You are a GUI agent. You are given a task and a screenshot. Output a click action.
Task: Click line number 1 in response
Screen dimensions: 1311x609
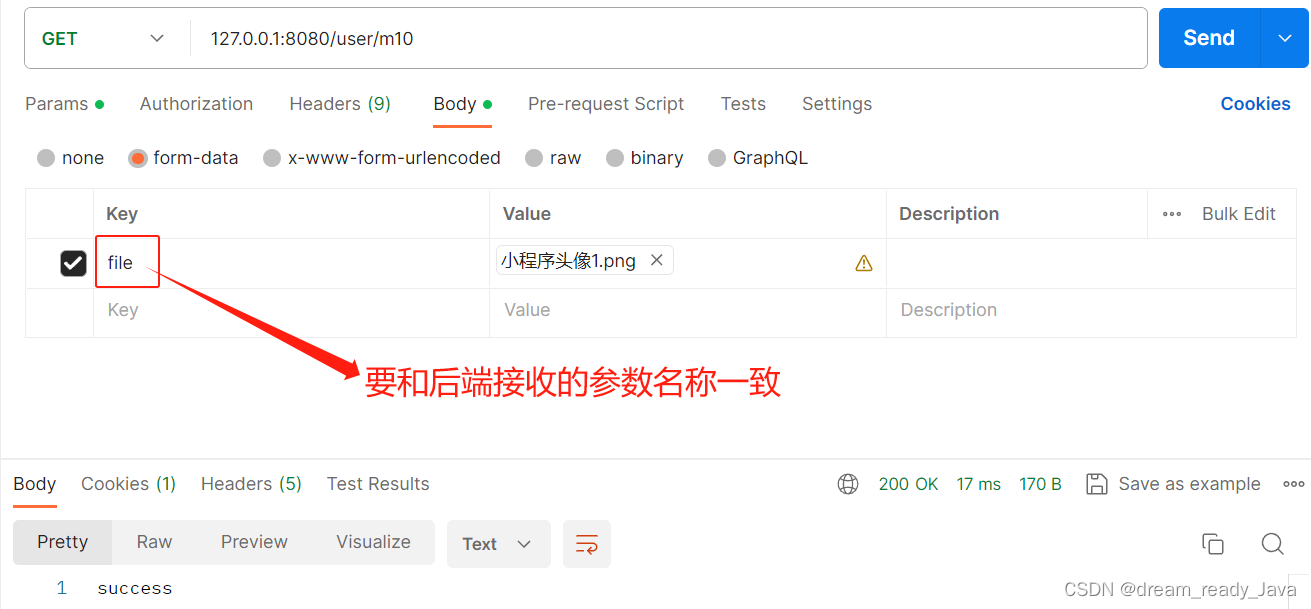[x=61, y=588]
